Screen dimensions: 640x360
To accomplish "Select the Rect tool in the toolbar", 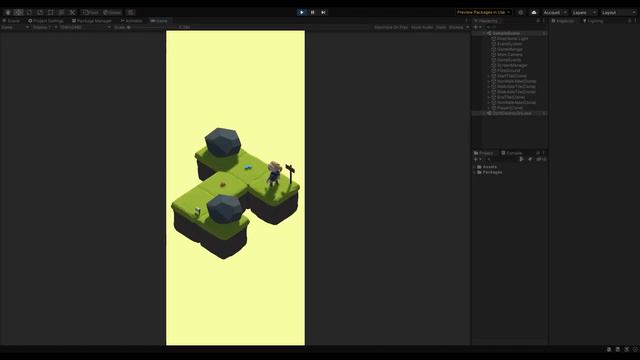I will 51,12.
